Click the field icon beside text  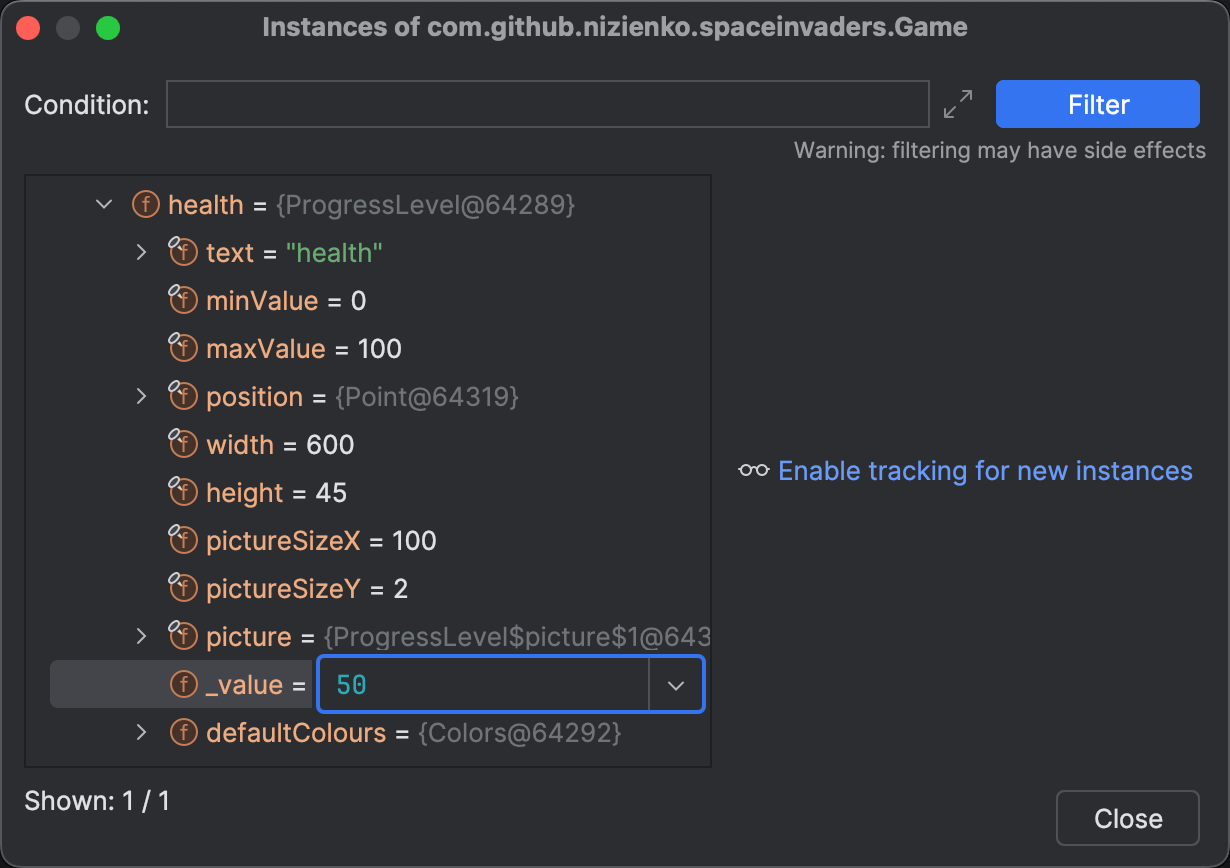[183, 253]
